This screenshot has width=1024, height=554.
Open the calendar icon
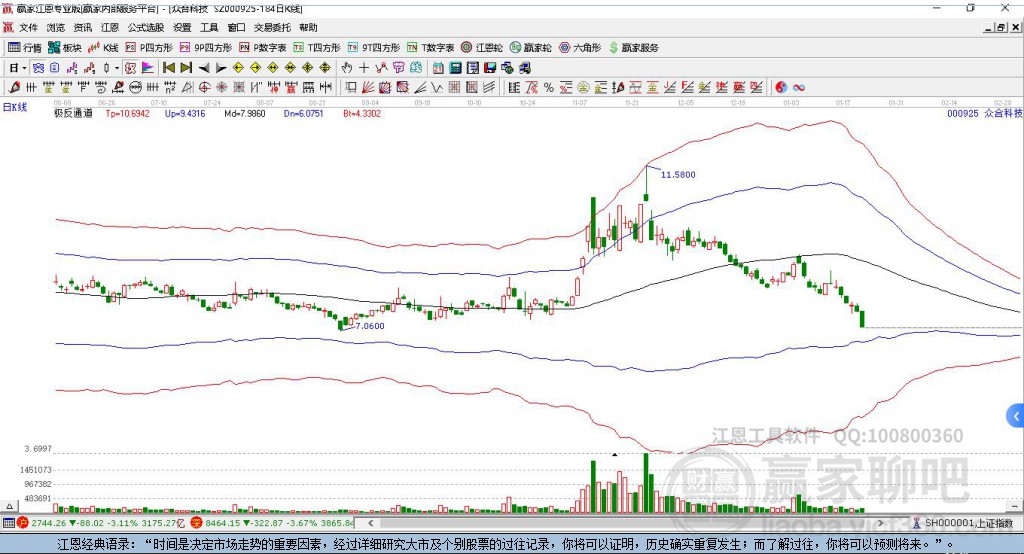click(x=438, y=68)
